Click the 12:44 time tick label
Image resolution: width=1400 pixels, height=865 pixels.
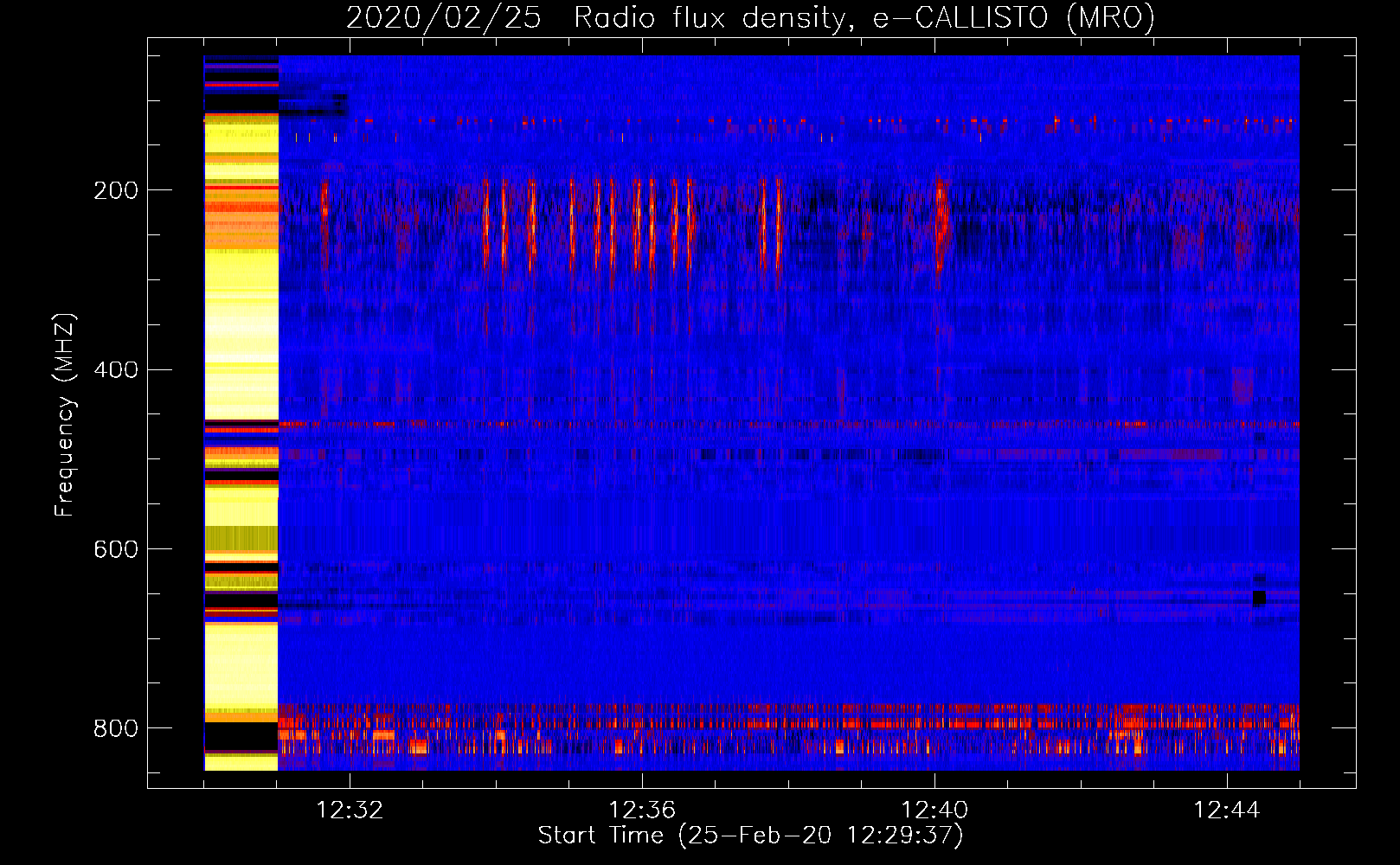(1227, 811)
